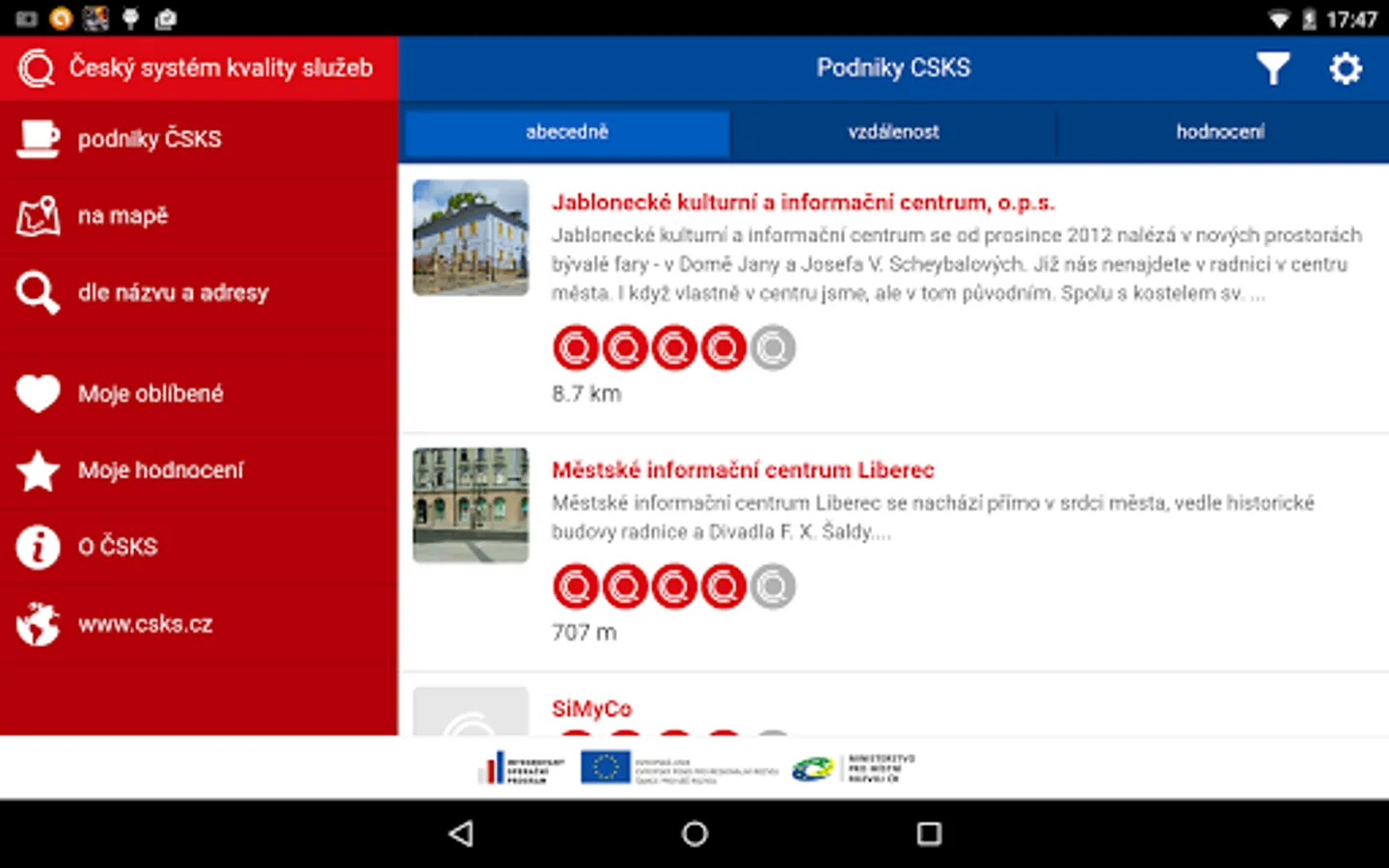Screen dimensions: 1389x868
Task: Tap the Ministerstvo pro místní rozvoj logo
Action: pyautogui.click(x=854, y=769)
